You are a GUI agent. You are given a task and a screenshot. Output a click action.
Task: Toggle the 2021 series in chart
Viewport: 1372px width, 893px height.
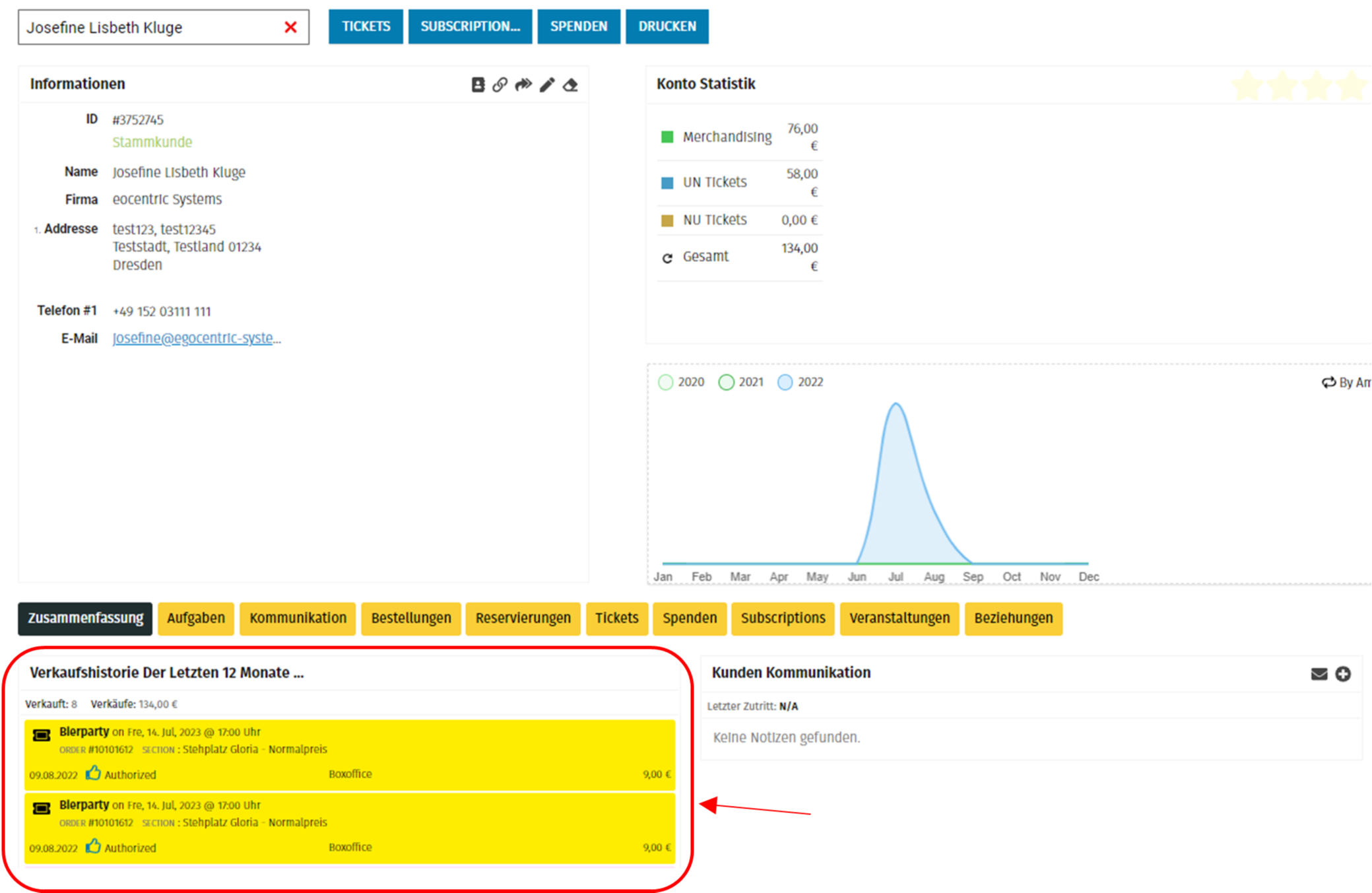point(726,382)
